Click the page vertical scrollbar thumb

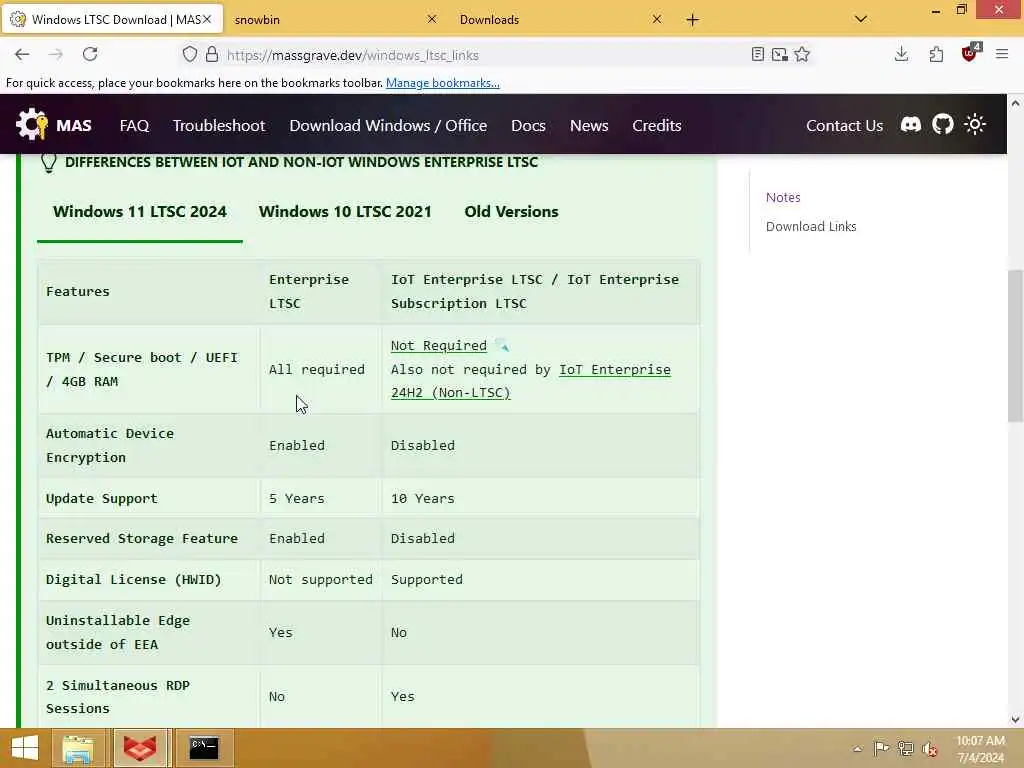click(1015, 345)
